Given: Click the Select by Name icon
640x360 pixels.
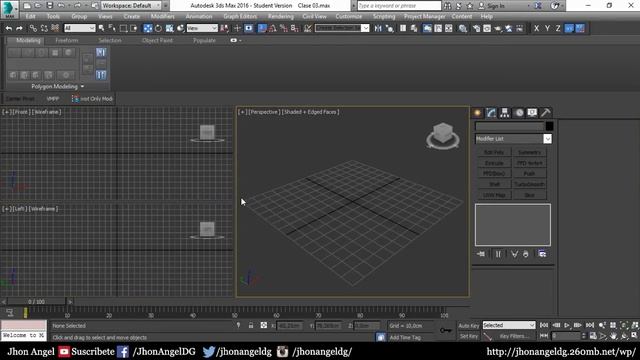Looking at the screenshot, I should point(112,28).
